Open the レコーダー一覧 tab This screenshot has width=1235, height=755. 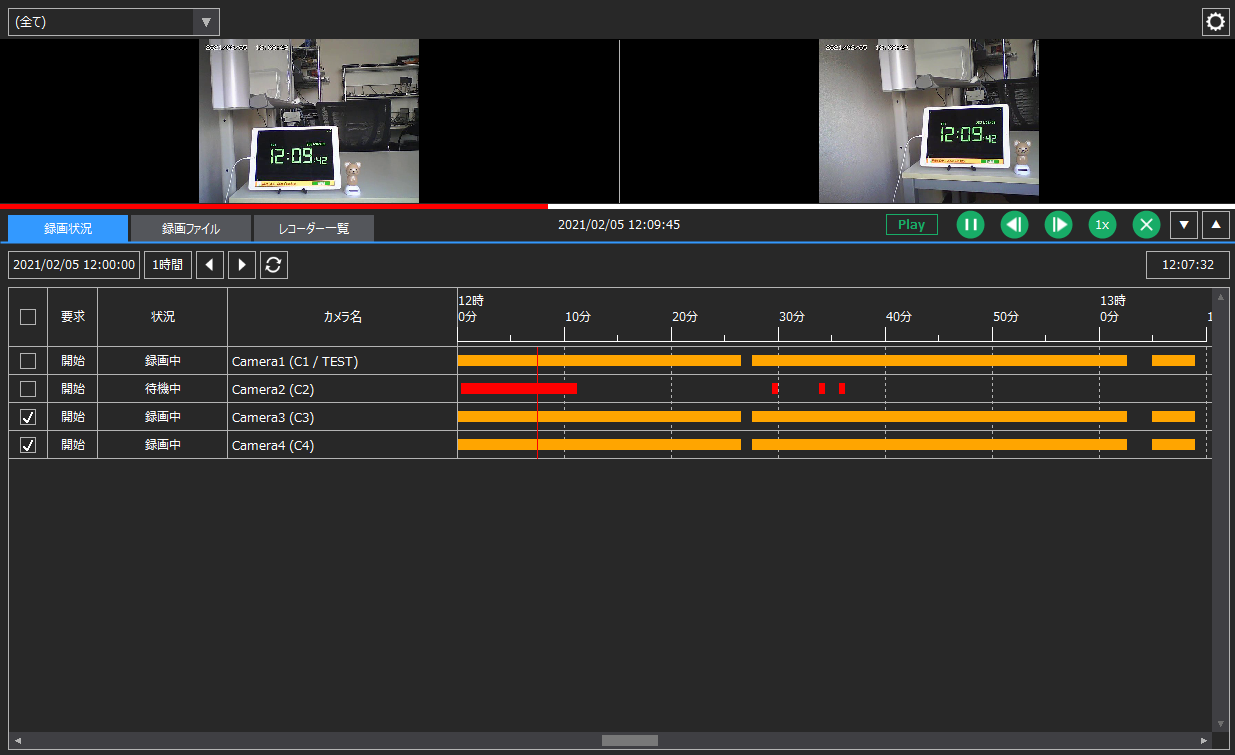[x=314, y=228]
